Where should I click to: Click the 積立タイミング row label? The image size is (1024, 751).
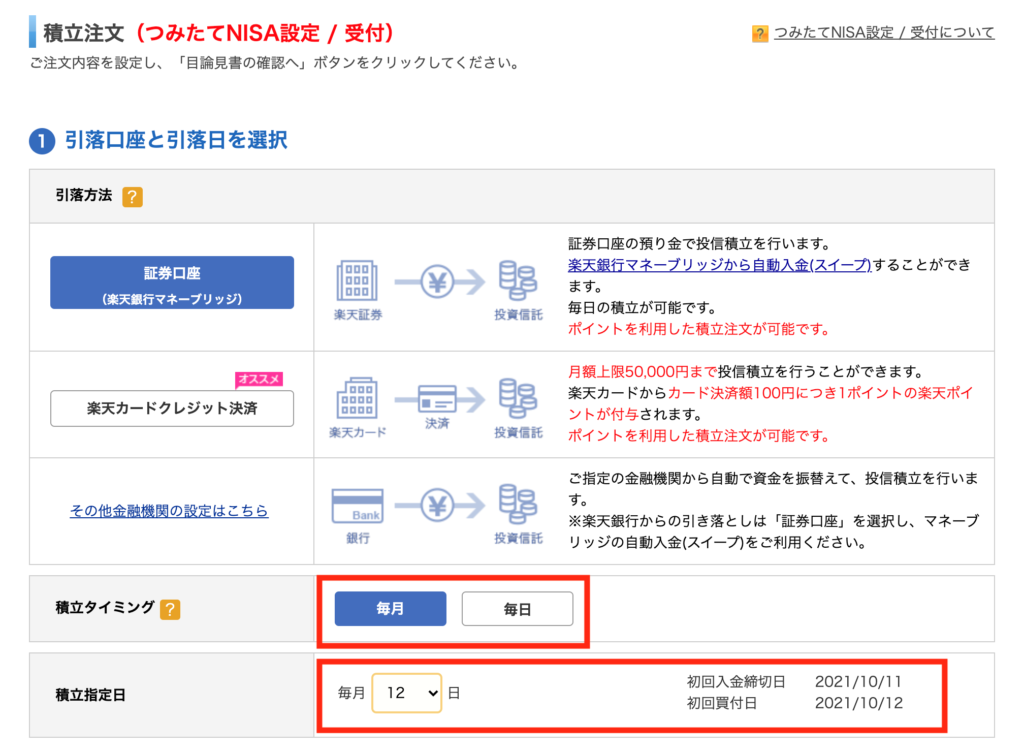tap(105, 607)
